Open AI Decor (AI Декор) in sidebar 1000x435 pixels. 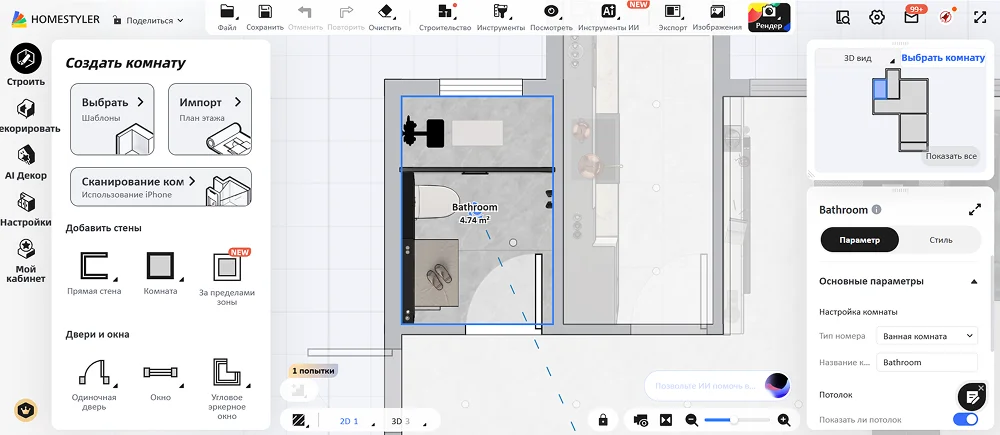[x=25, y=159]
